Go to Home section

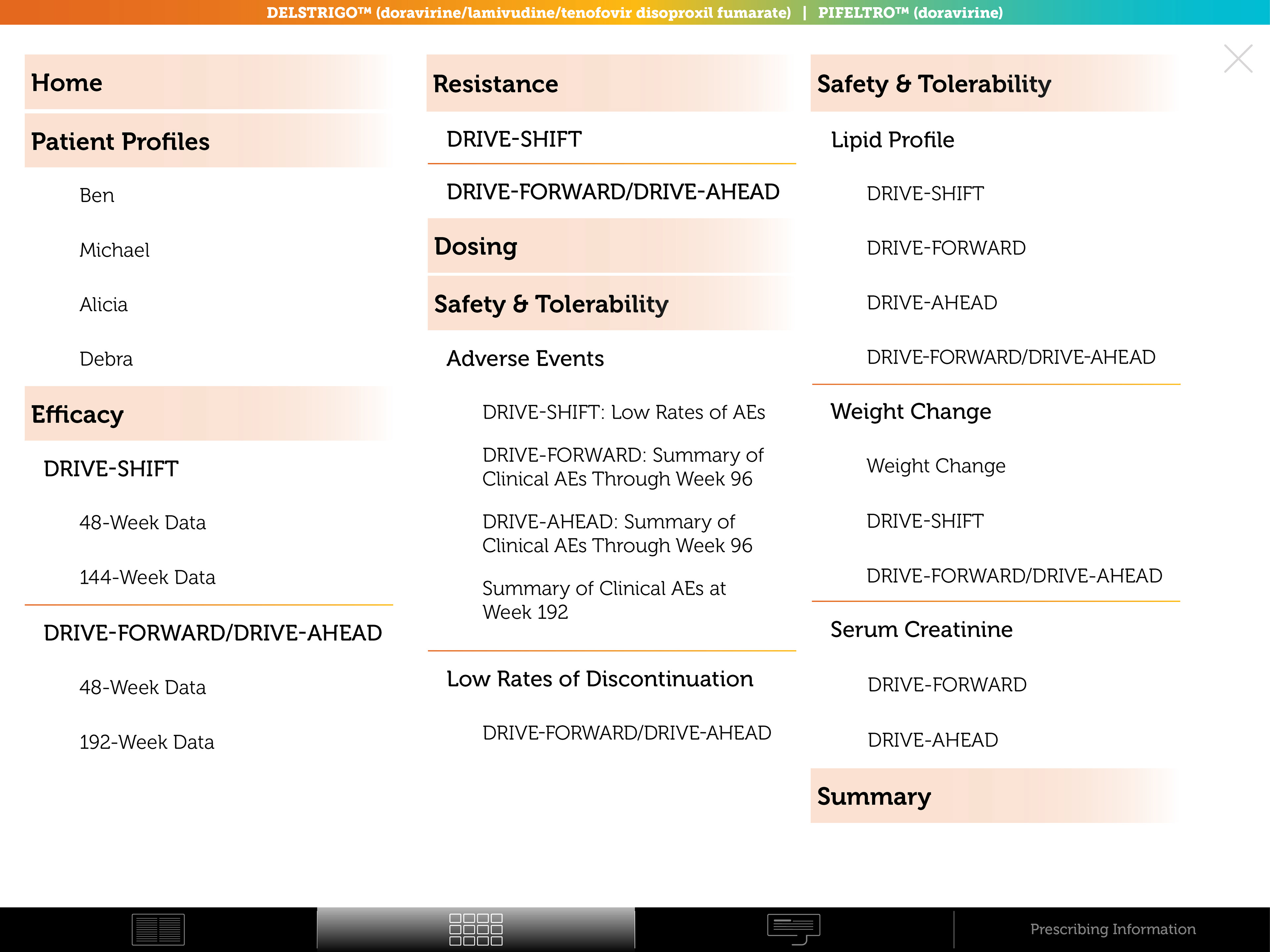click(66, 83)
